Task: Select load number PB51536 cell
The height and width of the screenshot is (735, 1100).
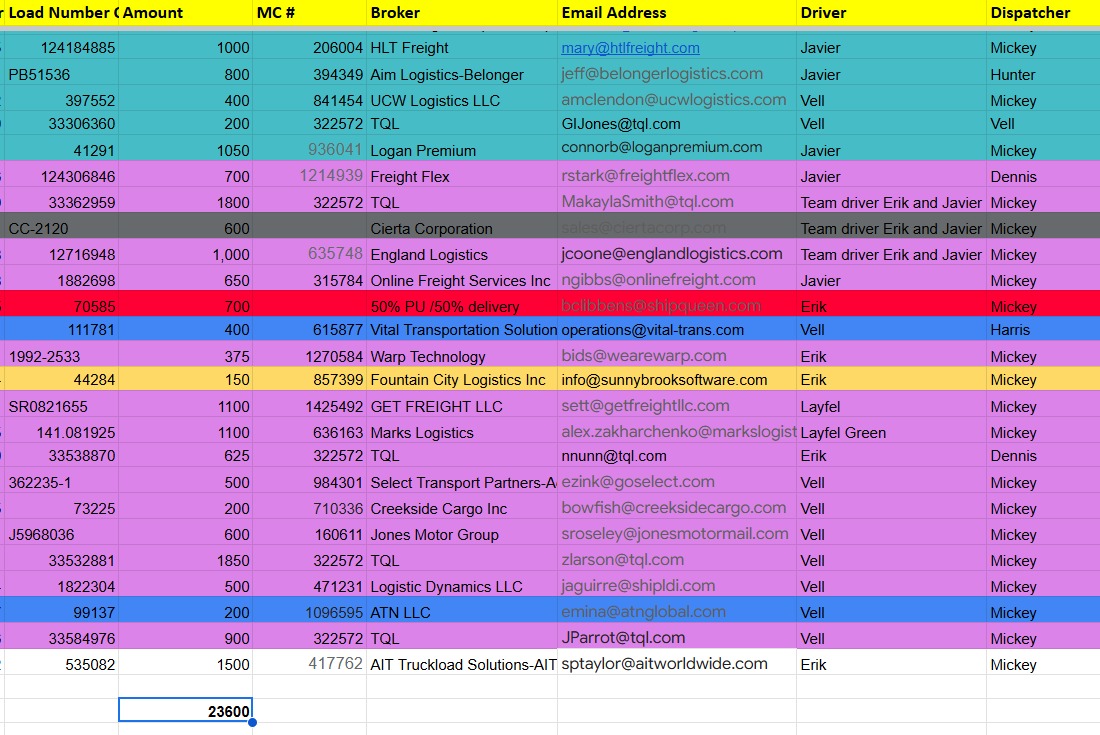Action: click(61, 74)
